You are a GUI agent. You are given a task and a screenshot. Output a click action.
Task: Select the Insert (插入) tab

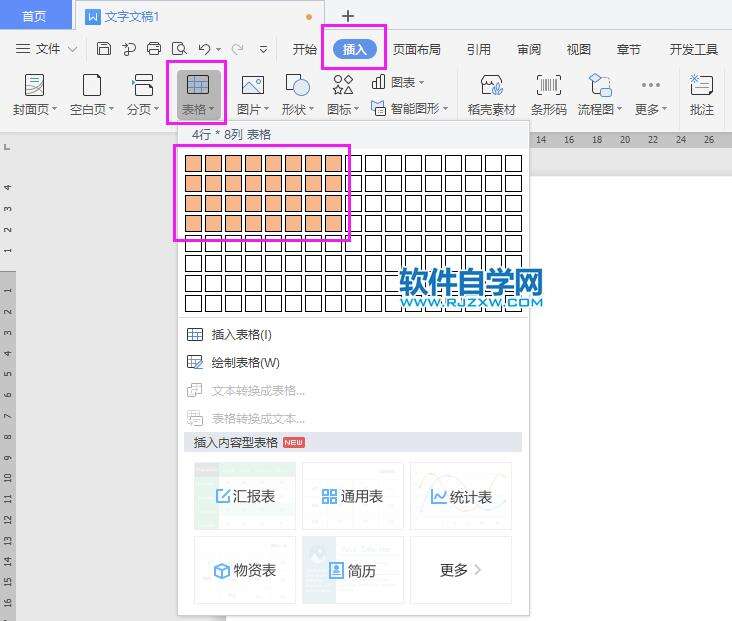pyautogui.click(x=354, y=49)
